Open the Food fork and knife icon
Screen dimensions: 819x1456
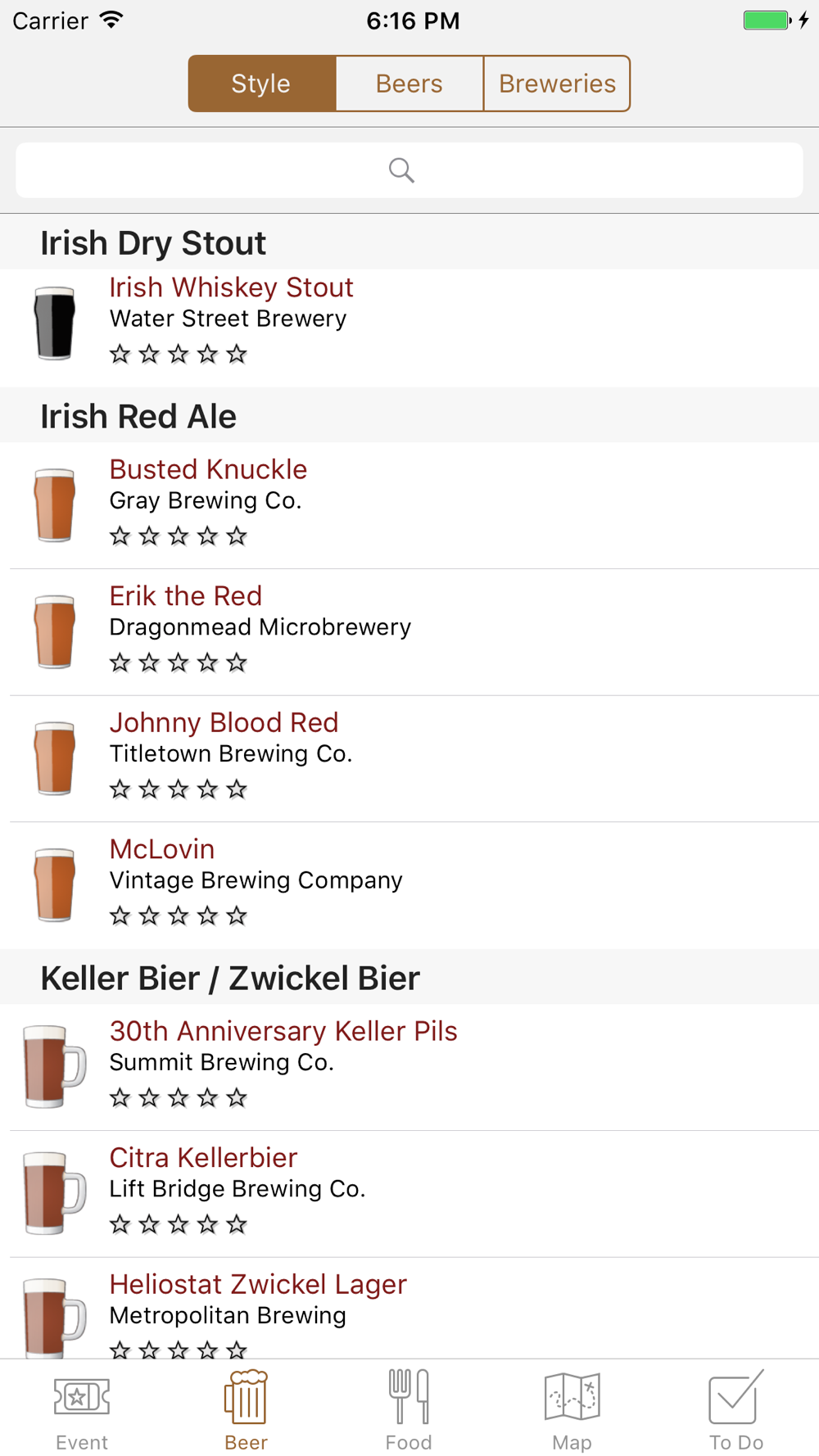point(409,1395)
